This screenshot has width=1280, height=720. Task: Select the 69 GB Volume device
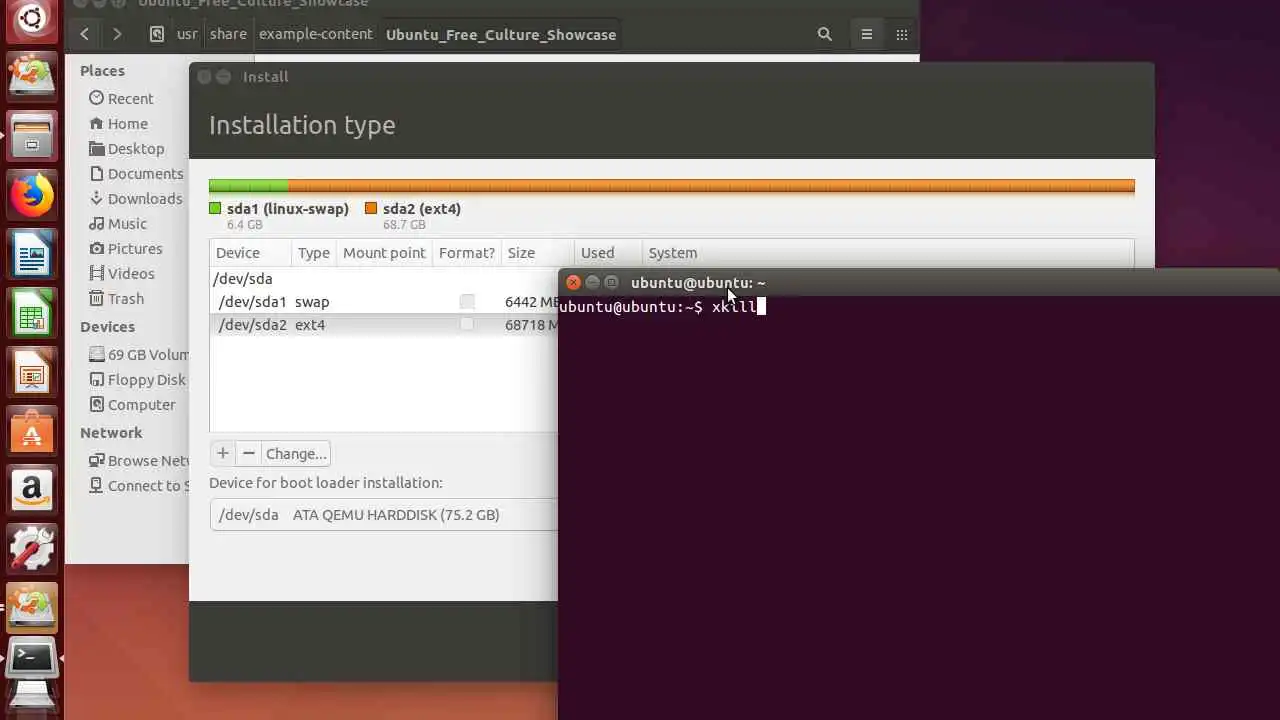[138, 354]
